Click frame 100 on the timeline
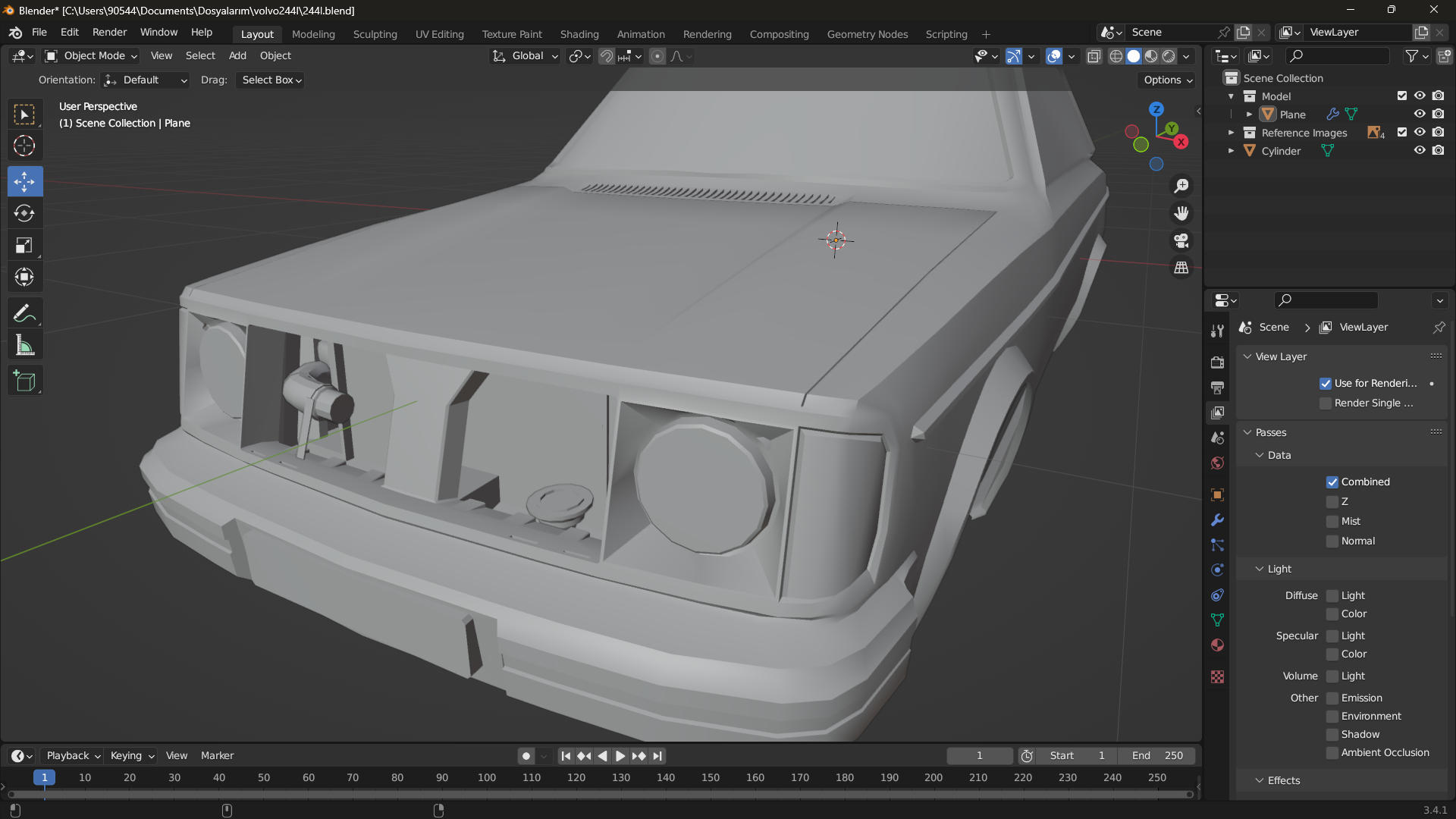This screenshot has width=1456, height=819. click(487, 778)
